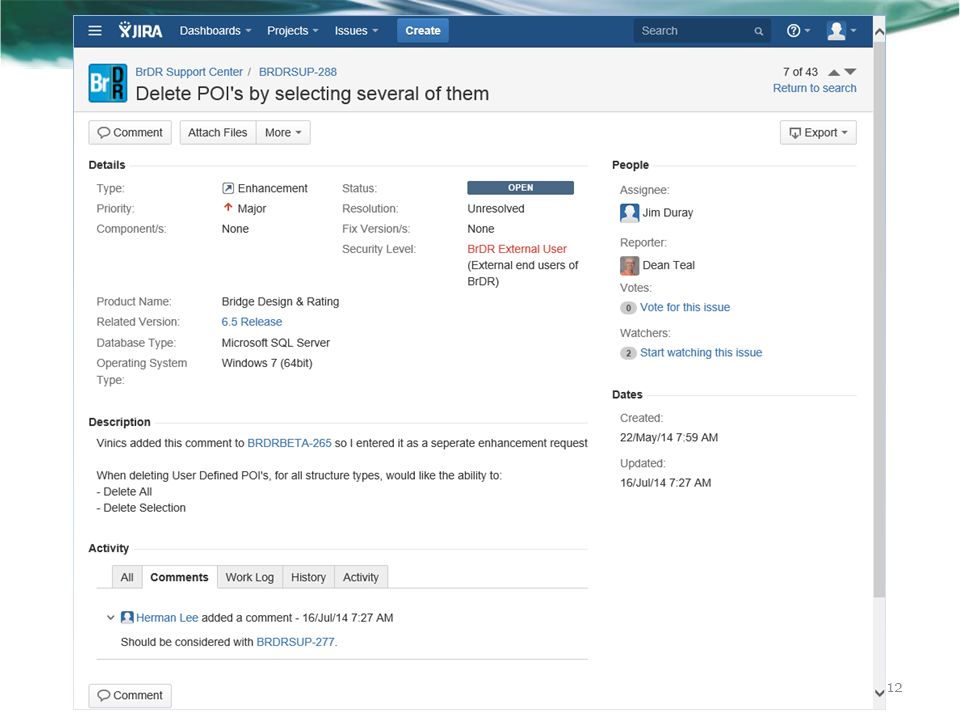This screenshot has height=720, width=960.
Task: Click the search magnifier icon
Action: coord(759,31)
